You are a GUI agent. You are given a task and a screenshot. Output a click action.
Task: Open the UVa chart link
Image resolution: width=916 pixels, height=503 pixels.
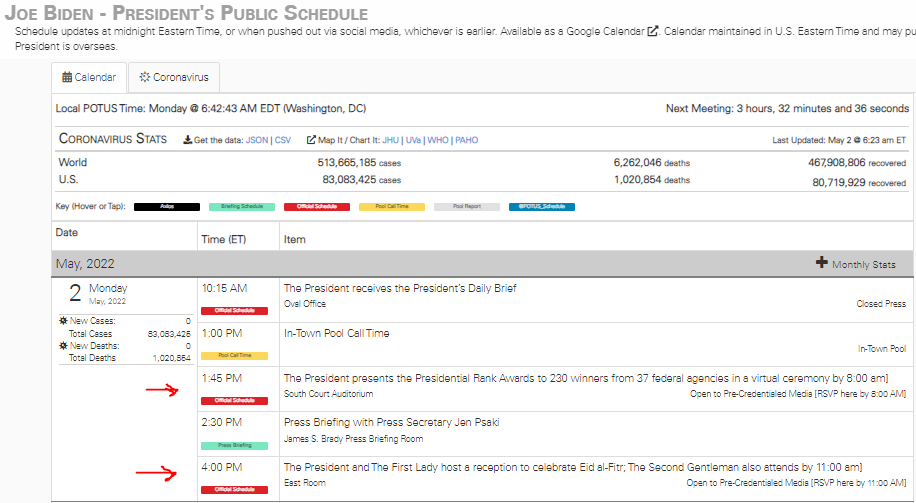tap(413, 140)
